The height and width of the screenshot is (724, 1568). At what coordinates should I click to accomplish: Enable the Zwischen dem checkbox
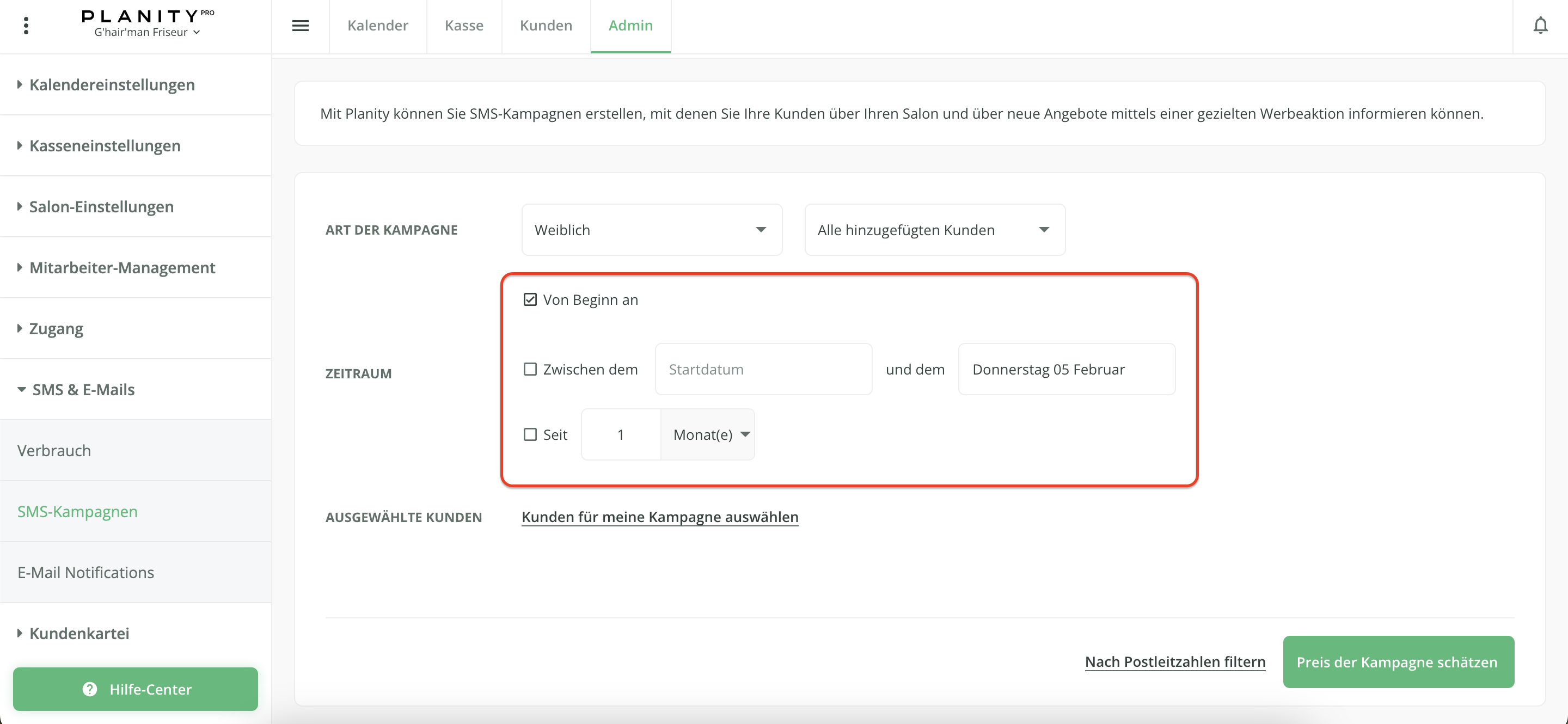[x=530, y=369]
